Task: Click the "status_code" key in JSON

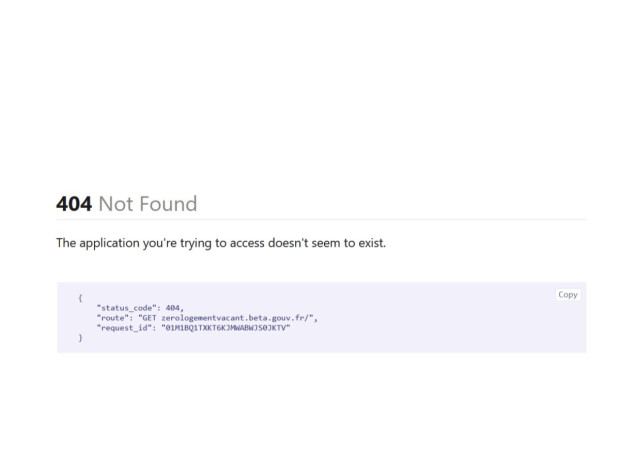Action: point(127,308)
